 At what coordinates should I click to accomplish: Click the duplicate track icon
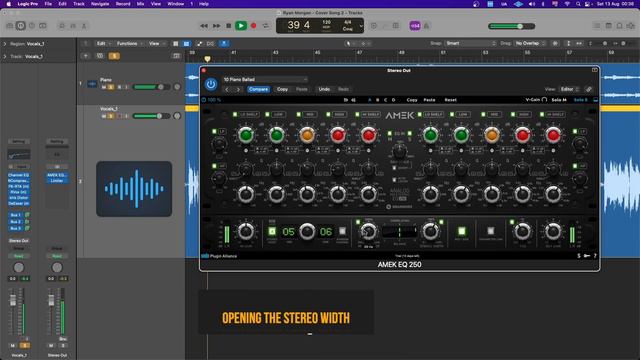pyautogui.click(x=100, y=56)
